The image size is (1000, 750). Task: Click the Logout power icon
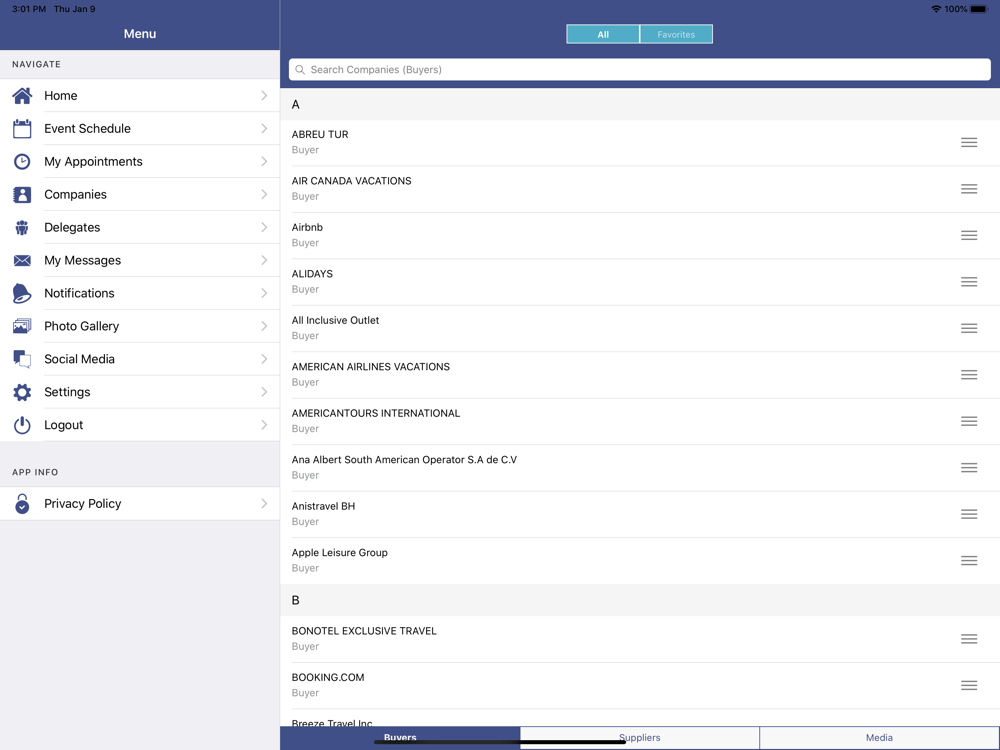(22, 425)
